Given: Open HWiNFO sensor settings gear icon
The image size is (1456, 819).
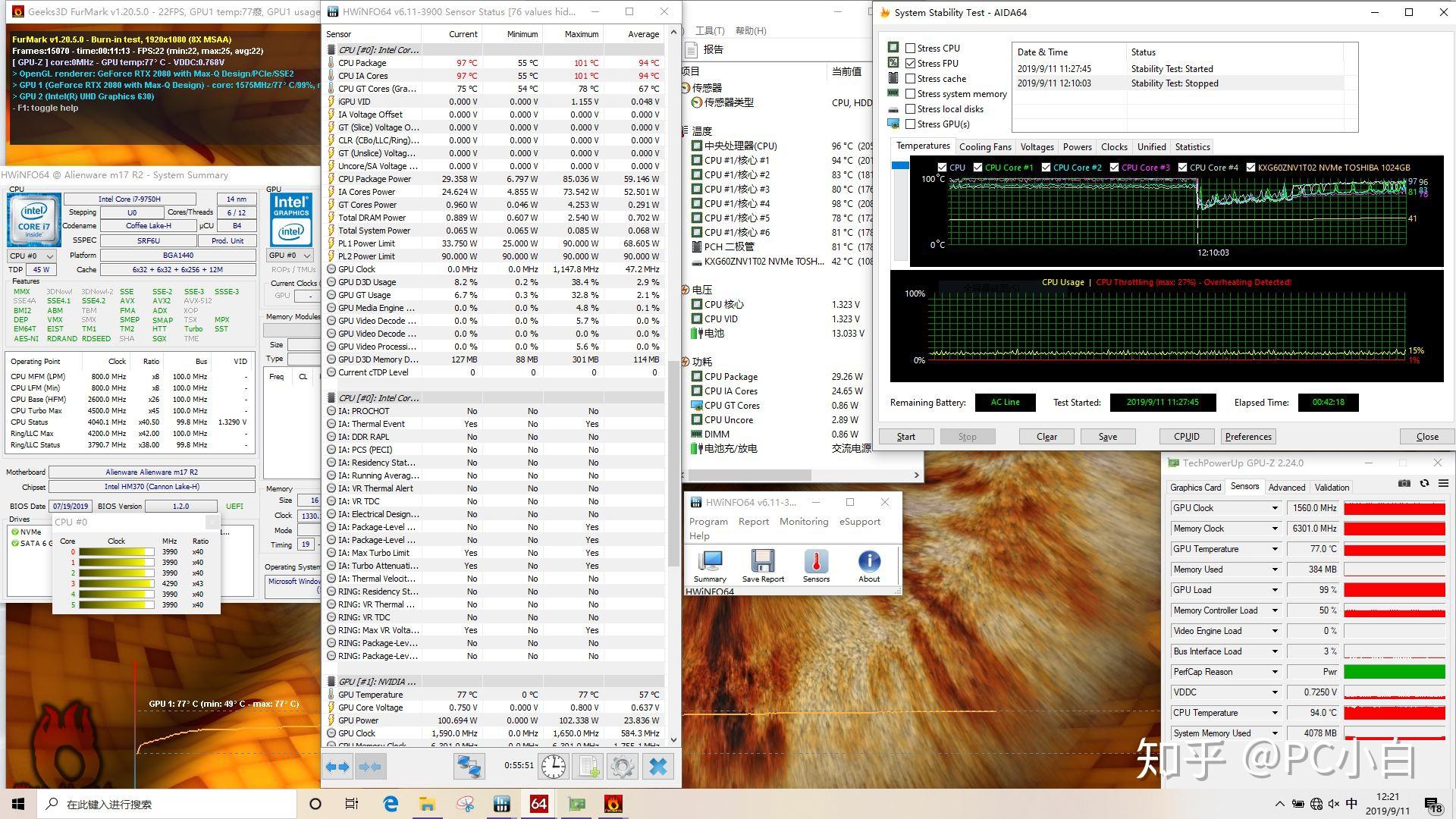Looking at the screenshot, I should (x=623, y=767).
